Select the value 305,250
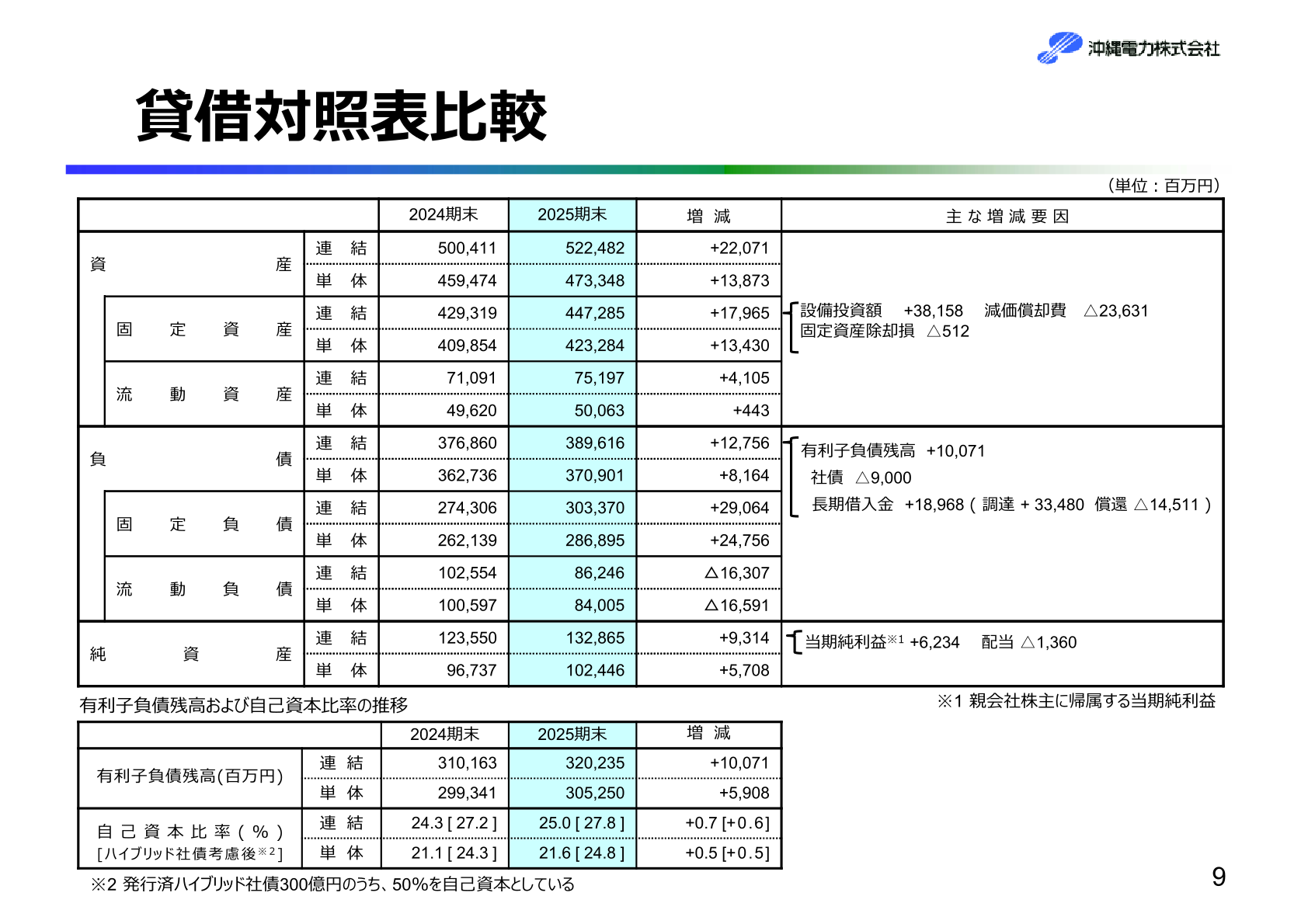 click(x=595, y=793)
